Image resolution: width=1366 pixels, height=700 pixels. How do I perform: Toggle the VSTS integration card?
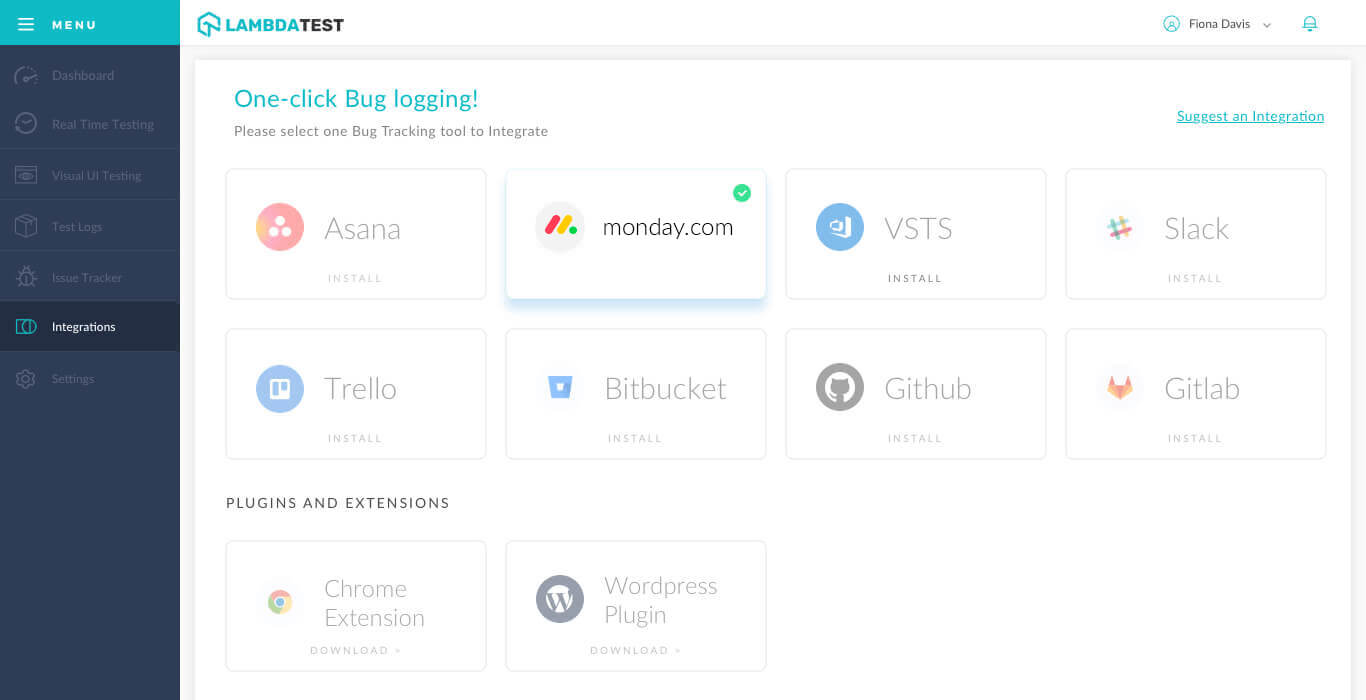coord(915,234)
